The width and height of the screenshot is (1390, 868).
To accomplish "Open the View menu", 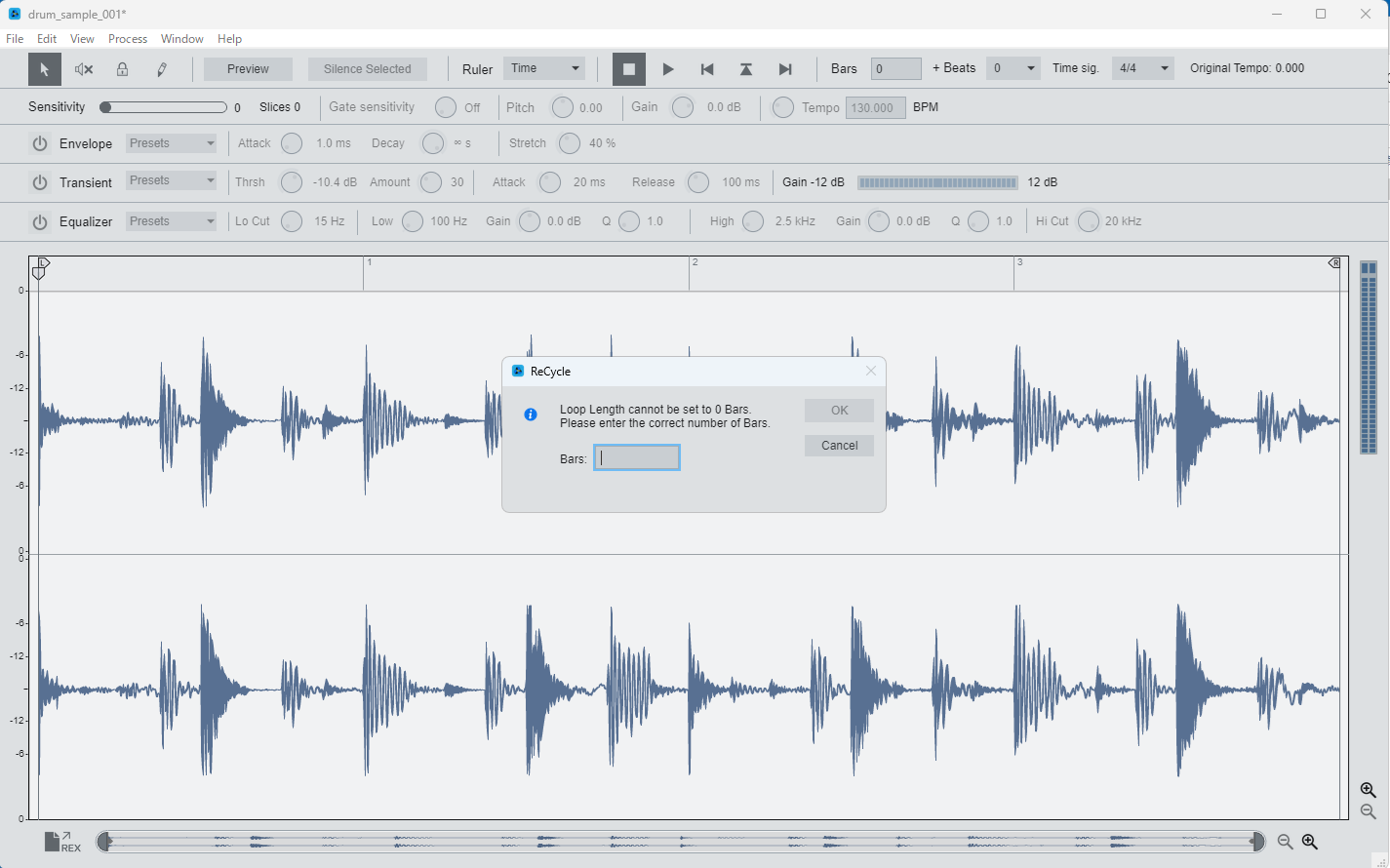I will click(82, 39).
